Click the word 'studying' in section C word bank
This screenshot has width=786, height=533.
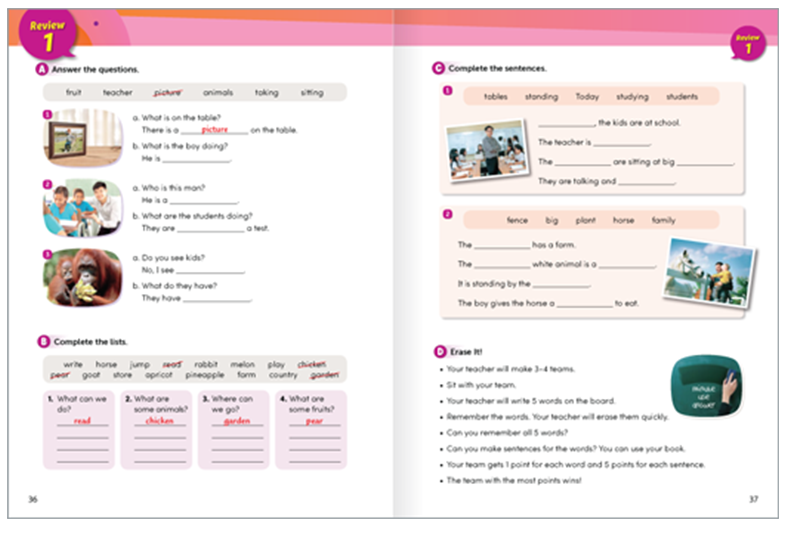(633, 96)
